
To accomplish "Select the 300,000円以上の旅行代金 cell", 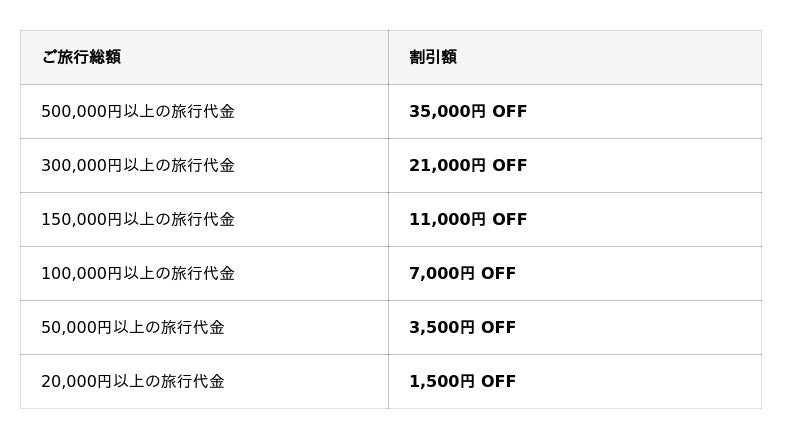I will [138, 166].
